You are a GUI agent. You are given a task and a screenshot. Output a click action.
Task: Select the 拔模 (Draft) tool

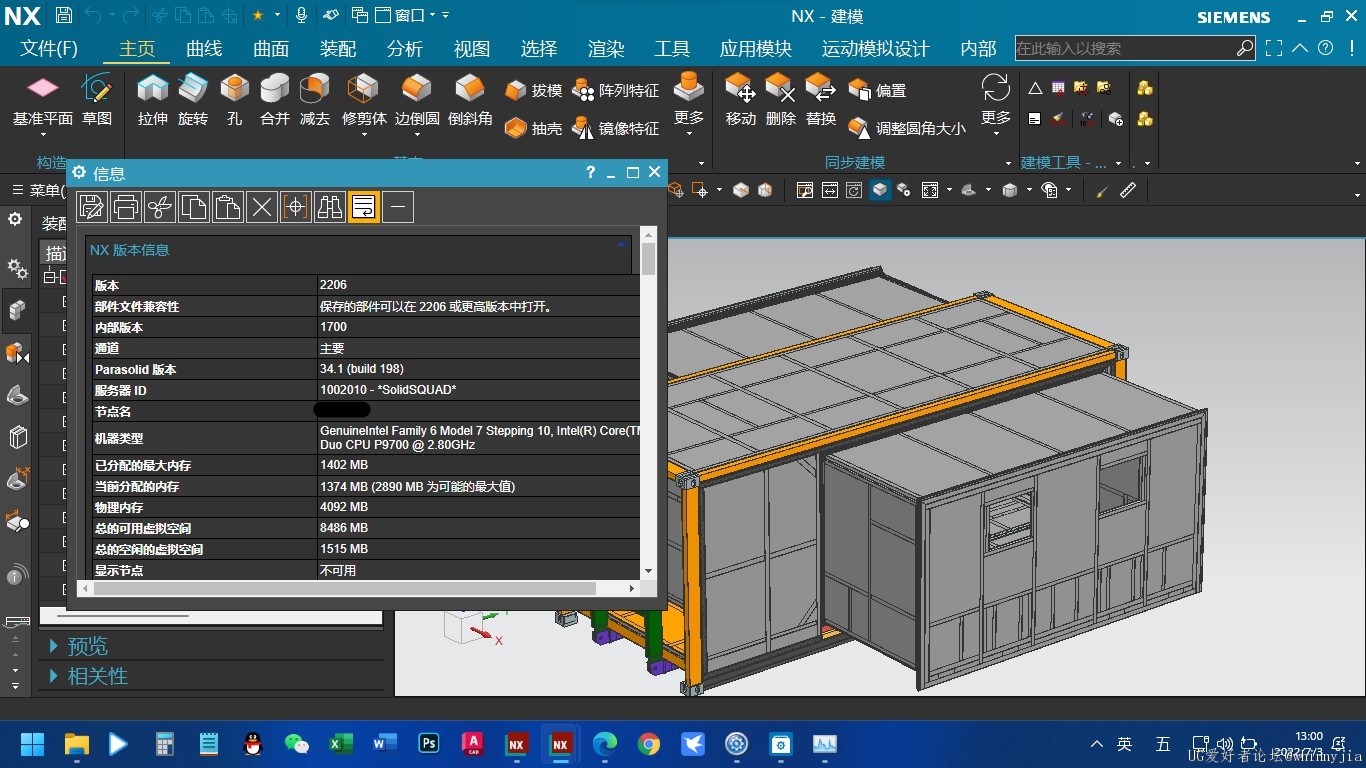click(534, 90)
